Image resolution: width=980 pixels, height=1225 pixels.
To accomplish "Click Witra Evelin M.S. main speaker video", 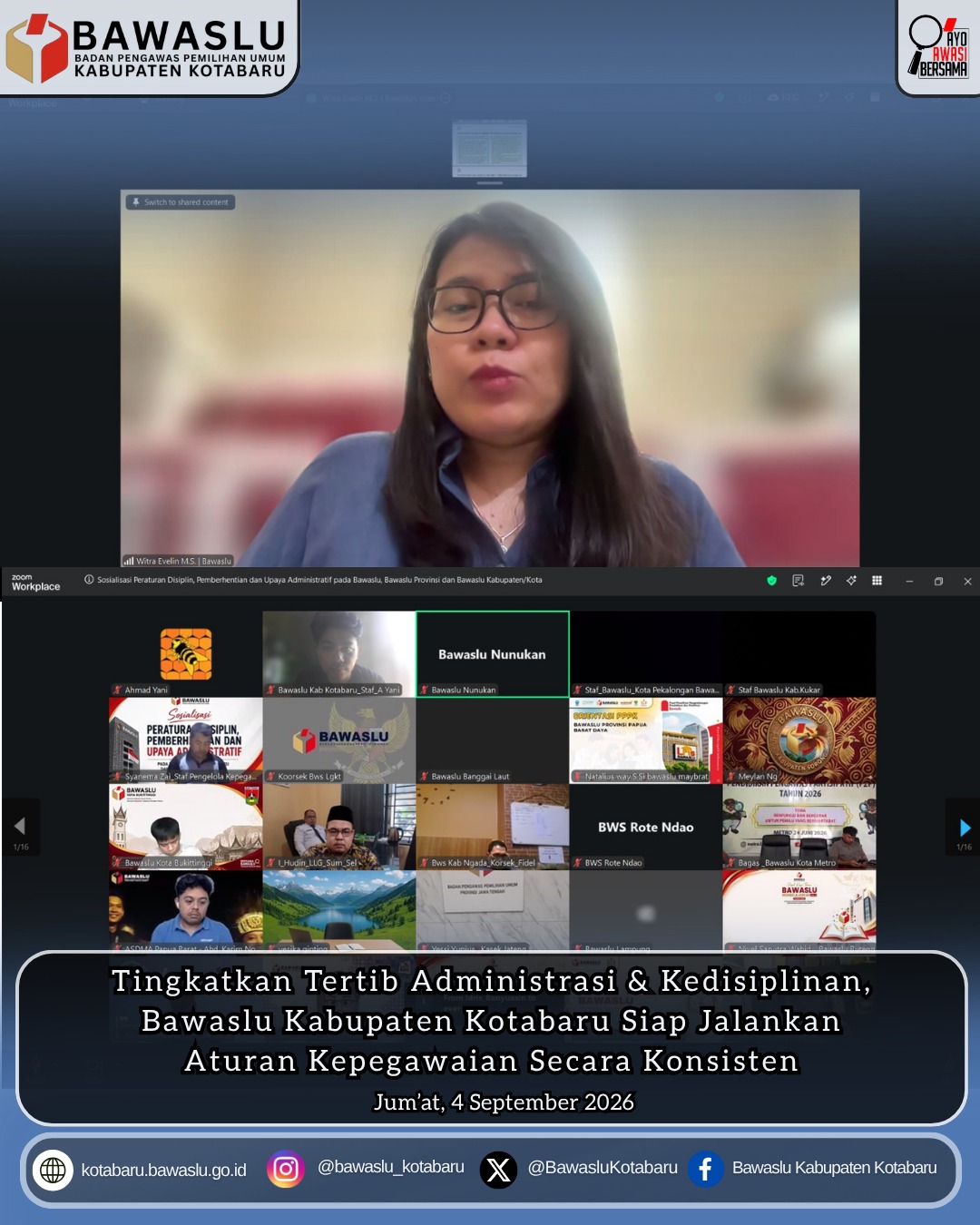I will click(x=490, y=378).
